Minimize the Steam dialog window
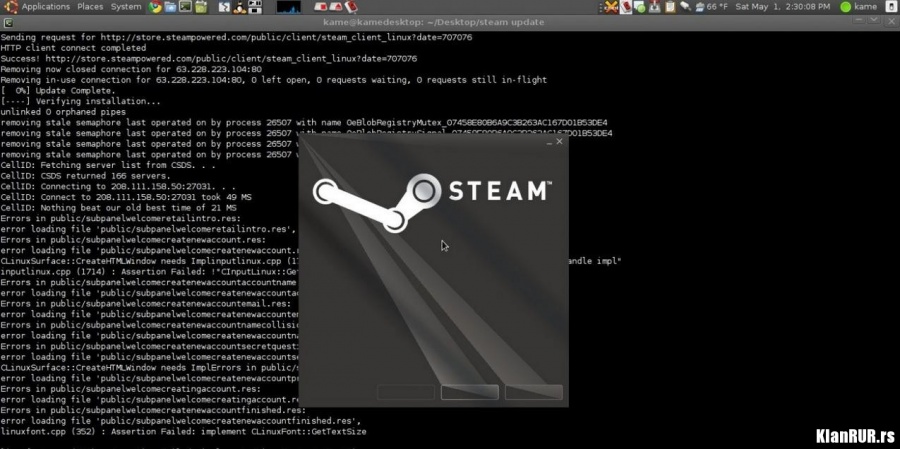This screenshot has width=900, height=449. [x=546, y=142]
